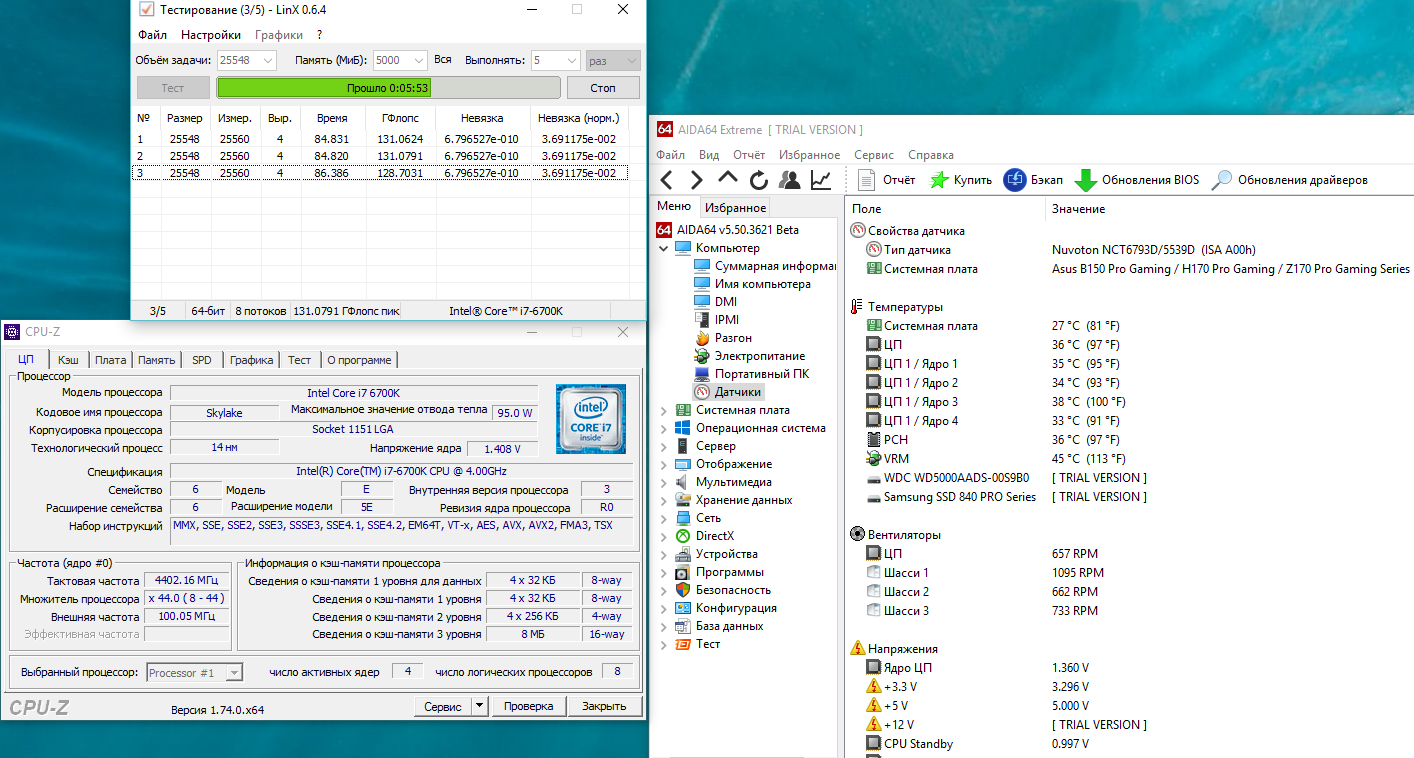Image resolution: width=1414 pixels, height=758 pixels.
Task: Go back with AIDA64 left arrow
Action: tap(667, 180)
